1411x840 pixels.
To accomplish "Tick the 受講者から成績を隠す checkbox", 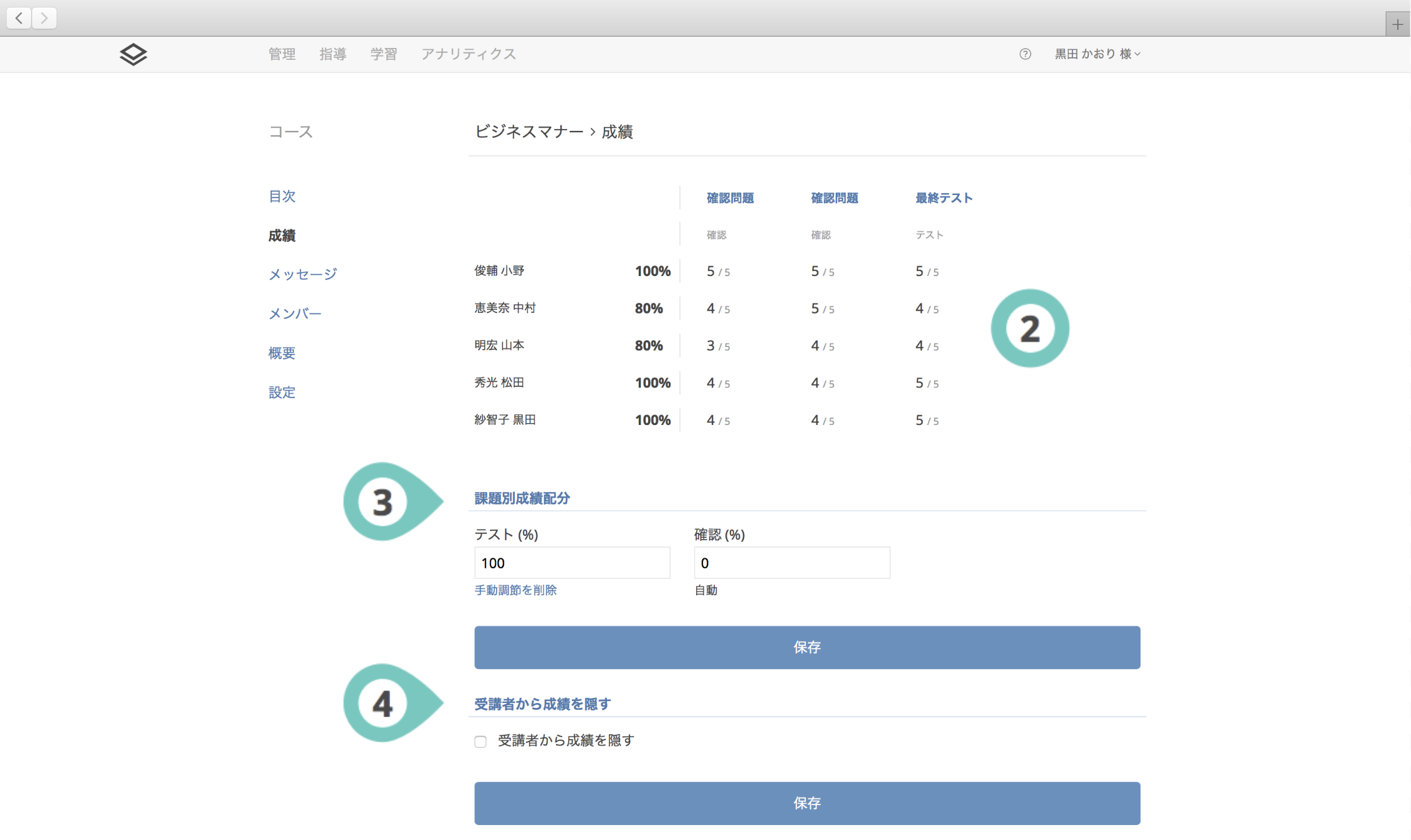I will point(481,742).
